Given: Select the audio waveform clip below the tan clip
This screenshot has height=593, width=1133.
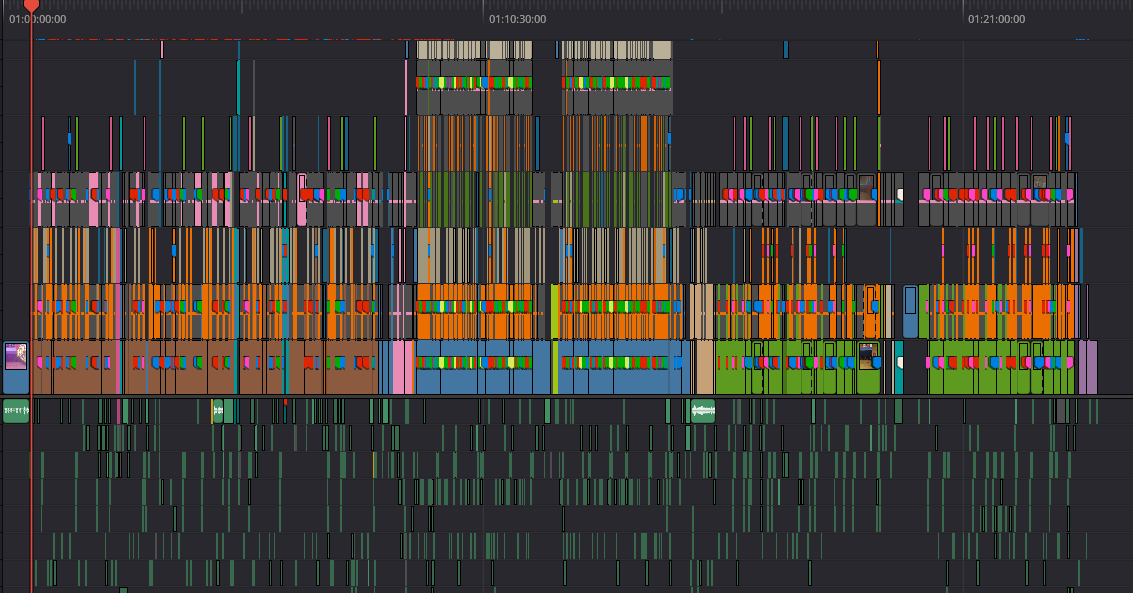Looking at the screenshot, I should (703, 411).
